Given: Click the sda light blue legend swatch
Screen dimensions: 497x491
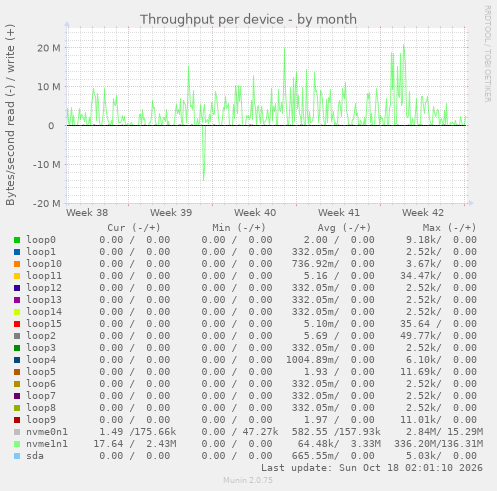Looking at the screenshot, I should point(17,456).
